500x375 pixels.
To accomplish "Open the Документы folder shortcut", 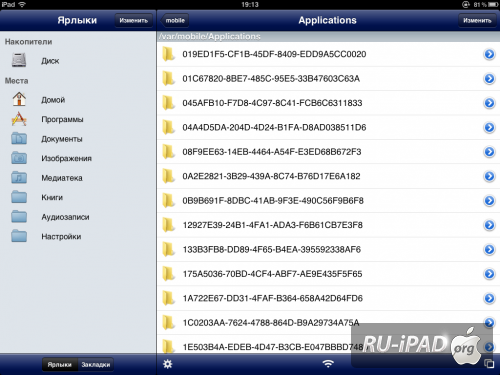I will pos(78,139).
